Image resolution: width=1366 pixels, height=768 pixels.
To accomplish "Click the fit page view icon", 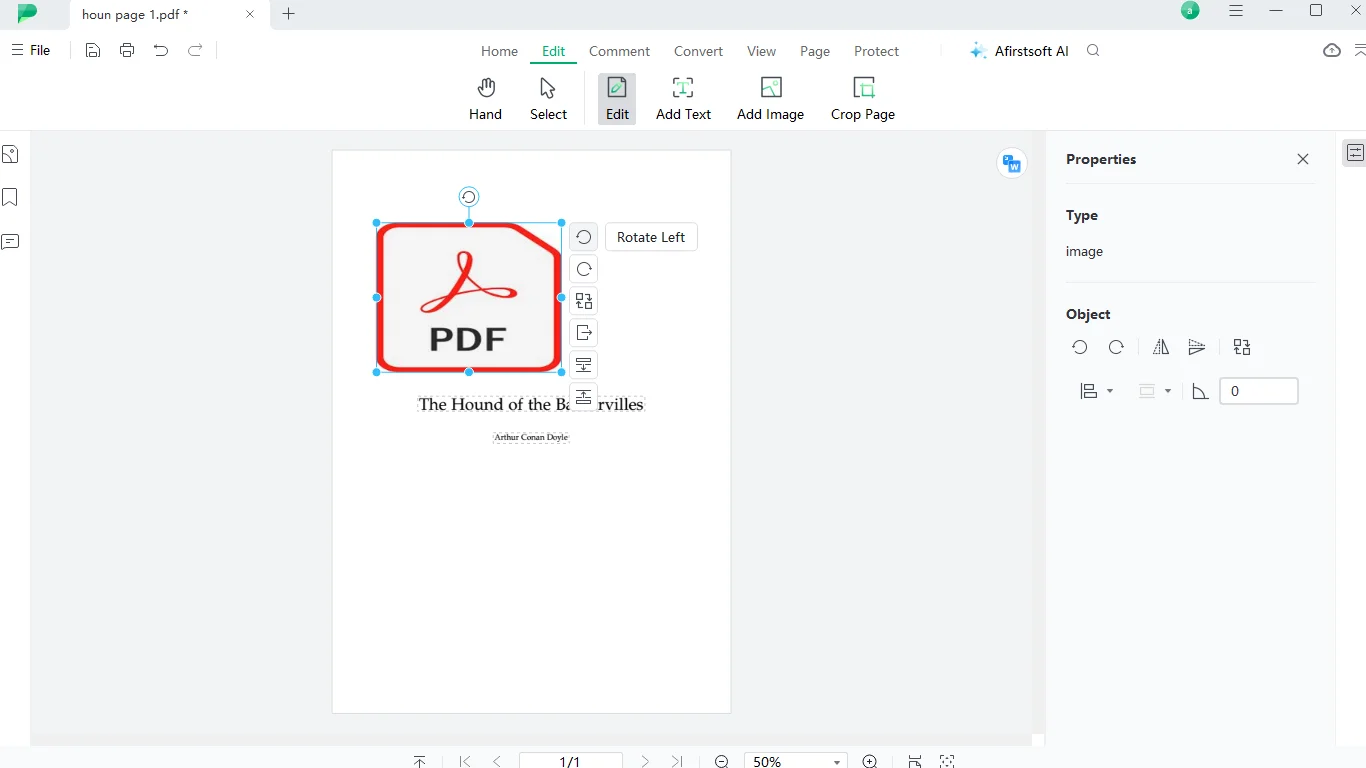I will click(x=915, y=761).
